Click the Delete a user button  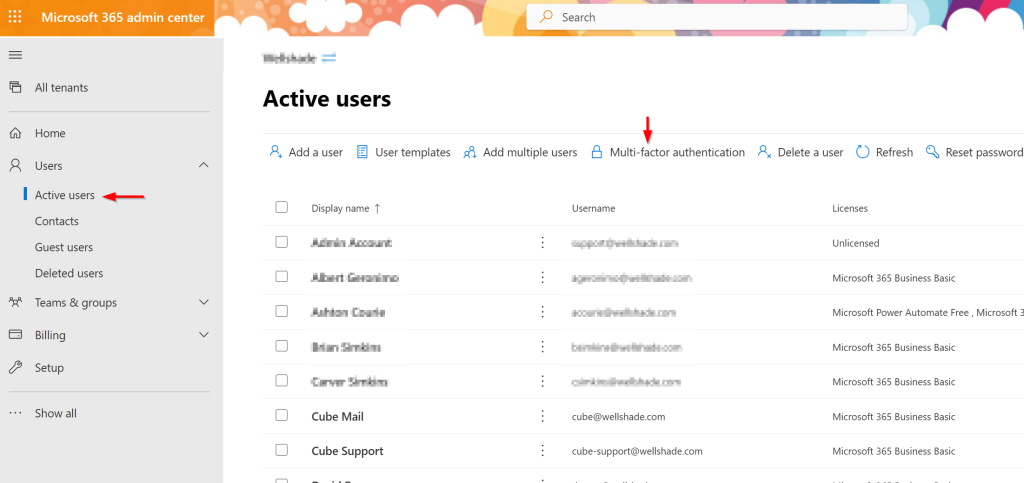coord(800,152)
